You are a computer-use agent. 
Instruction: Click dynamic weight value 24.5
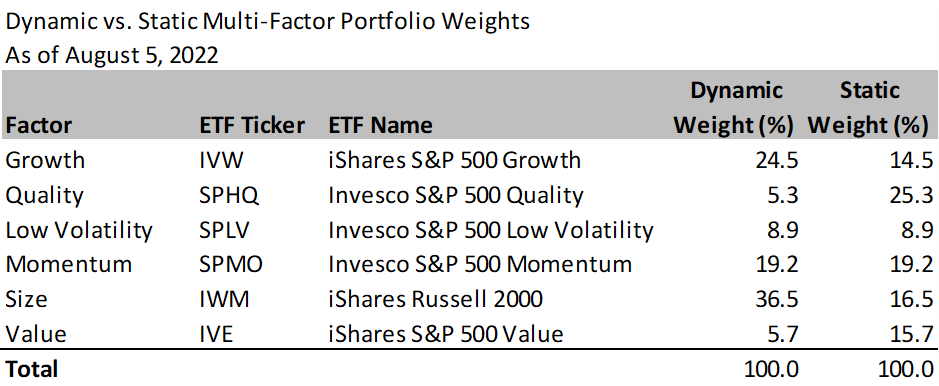(x=777, y=160)
